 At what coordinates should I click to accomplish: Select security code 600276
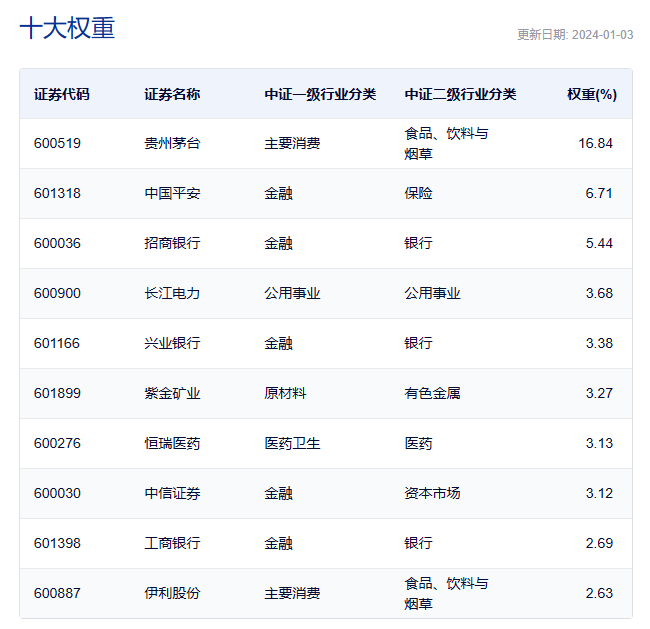[x=57, y=444]
